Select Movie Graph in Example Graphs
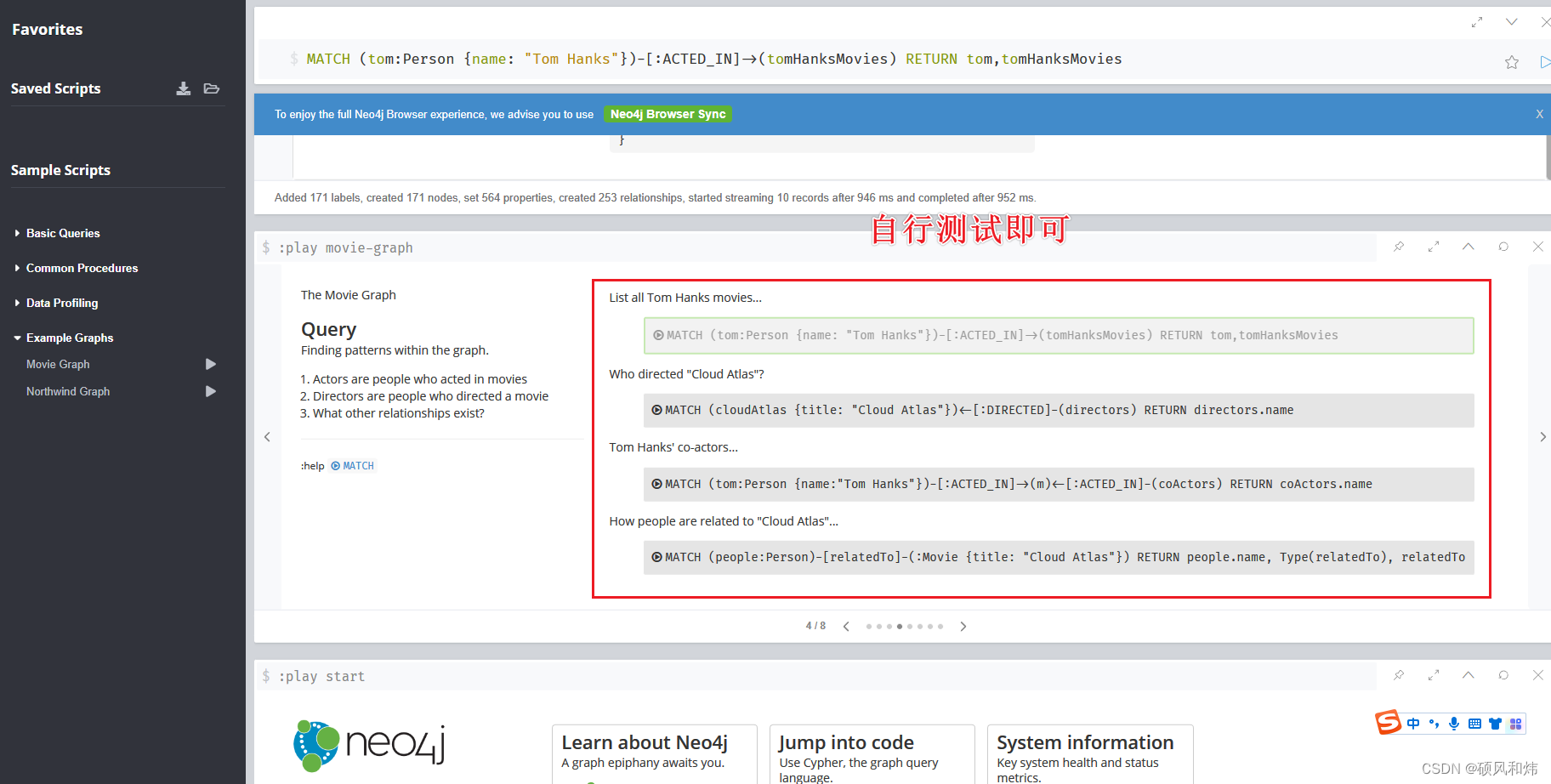1551x784 pixels. pyautogui.click(x=58, y=364)
